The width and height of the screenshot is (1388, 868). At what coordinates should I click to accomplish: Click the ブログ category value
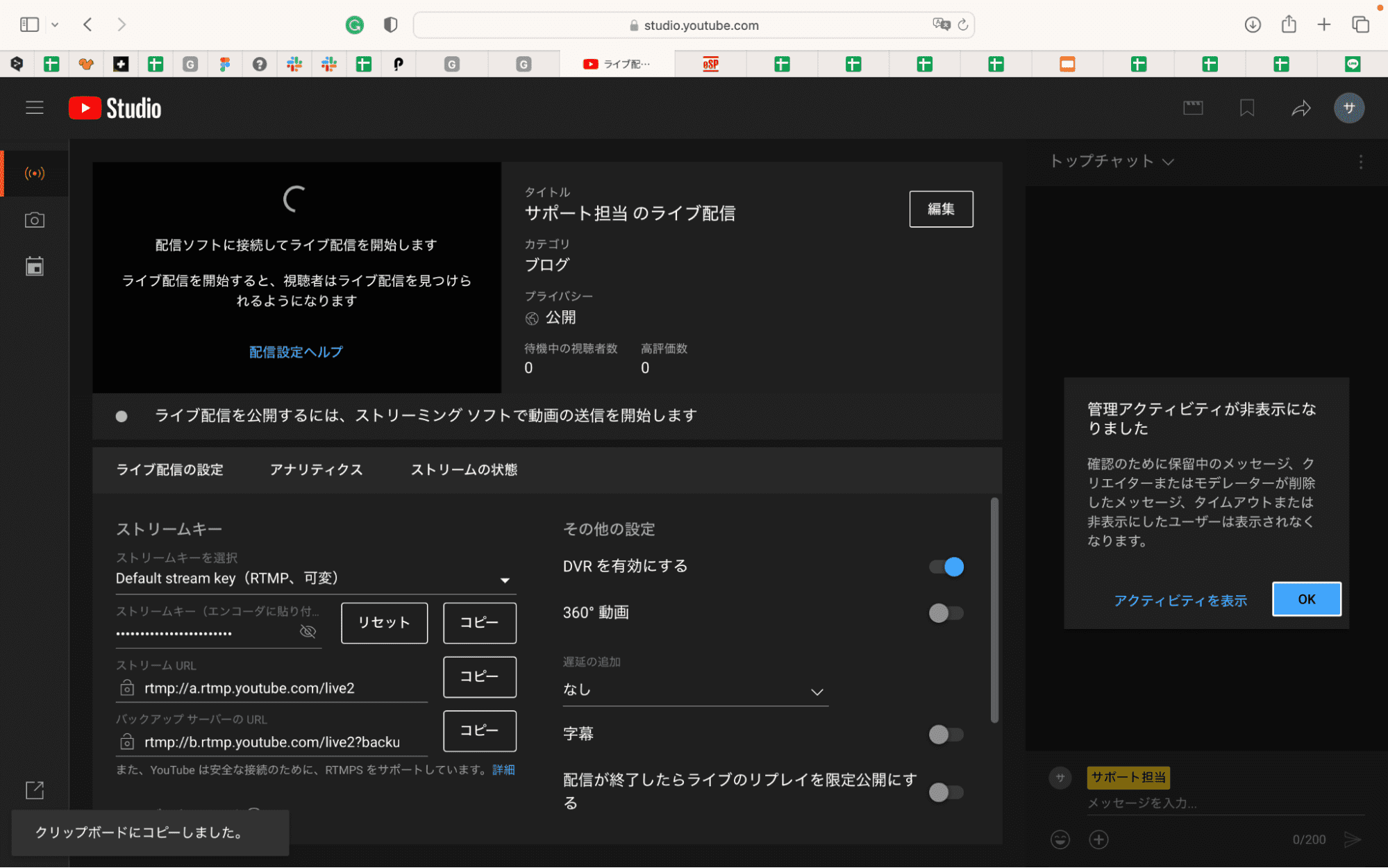pyautogui.click(x=547, y=265)
